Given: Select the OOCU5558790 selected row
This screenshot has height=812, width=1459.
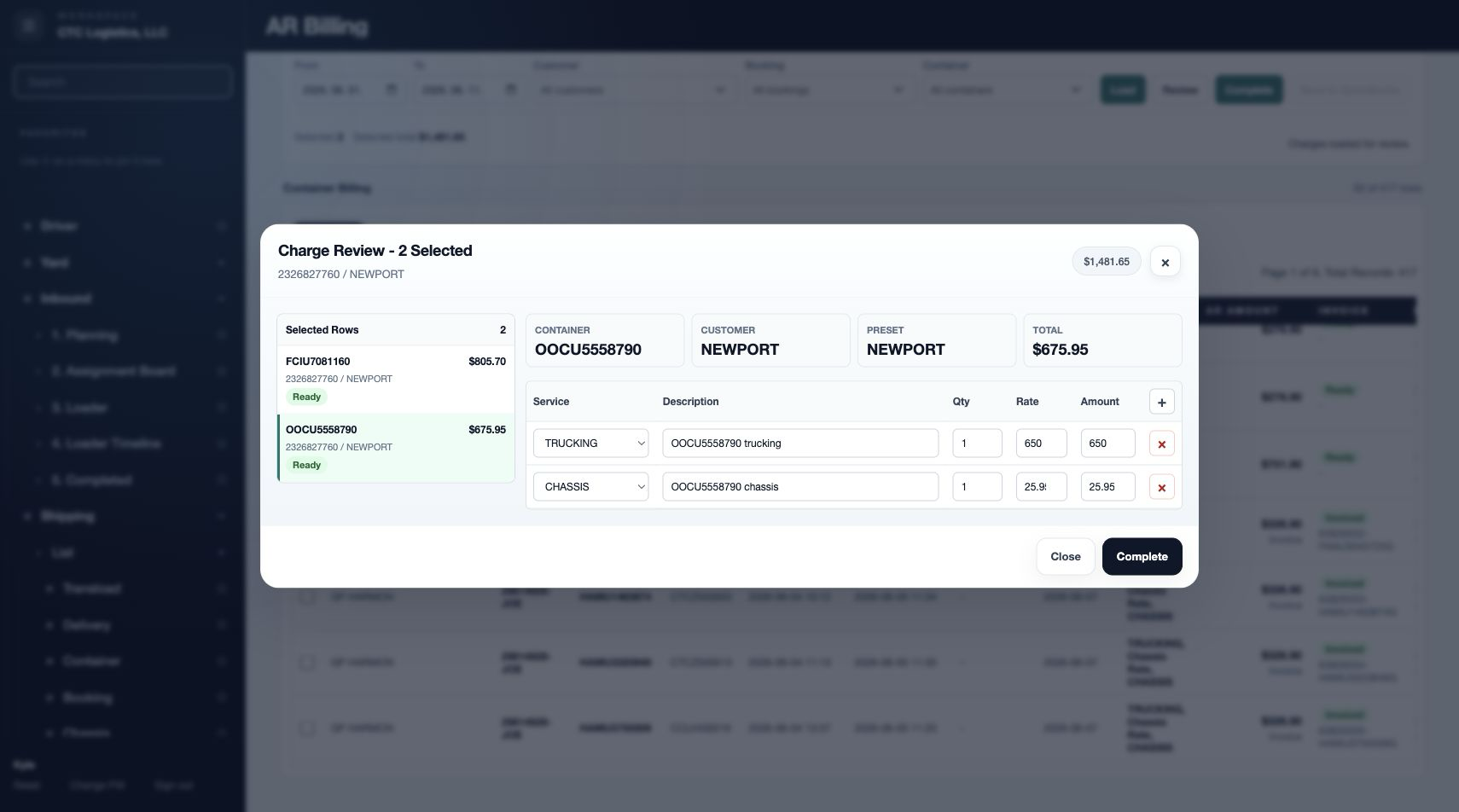Looking at the screenshot, I should point(396,448).
